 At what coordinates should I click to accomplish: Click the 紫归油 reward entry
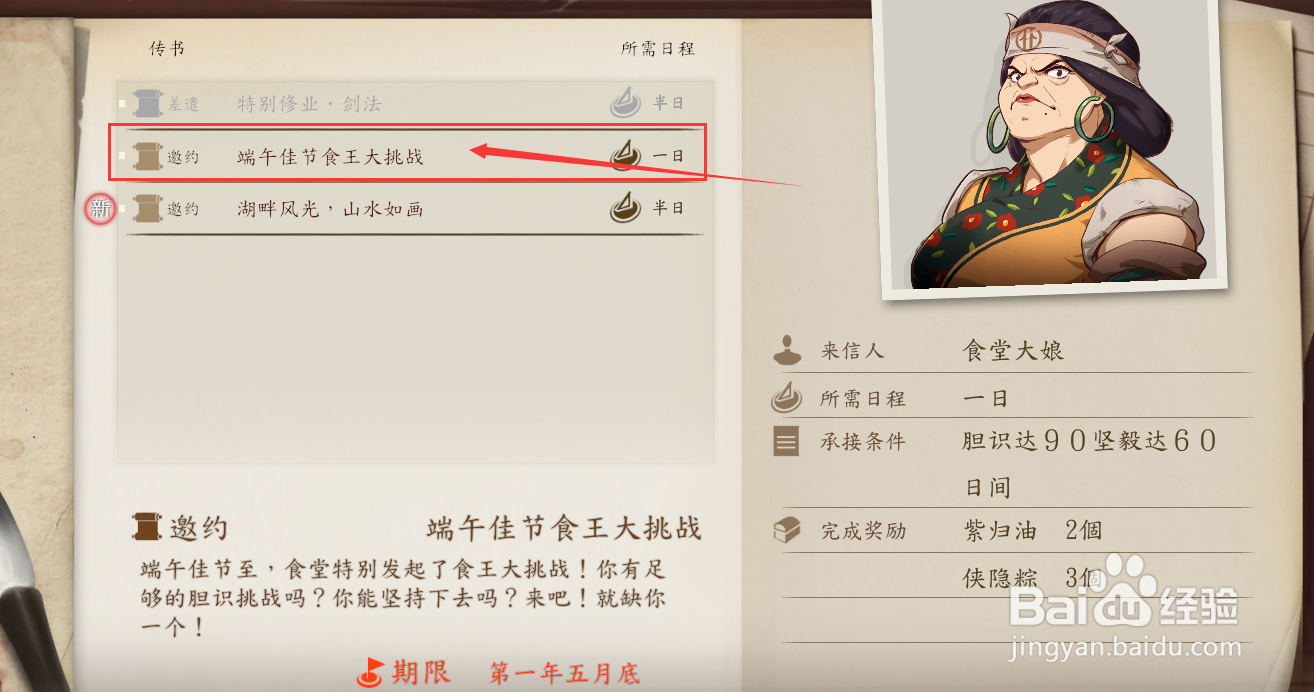coord(1032,530)
